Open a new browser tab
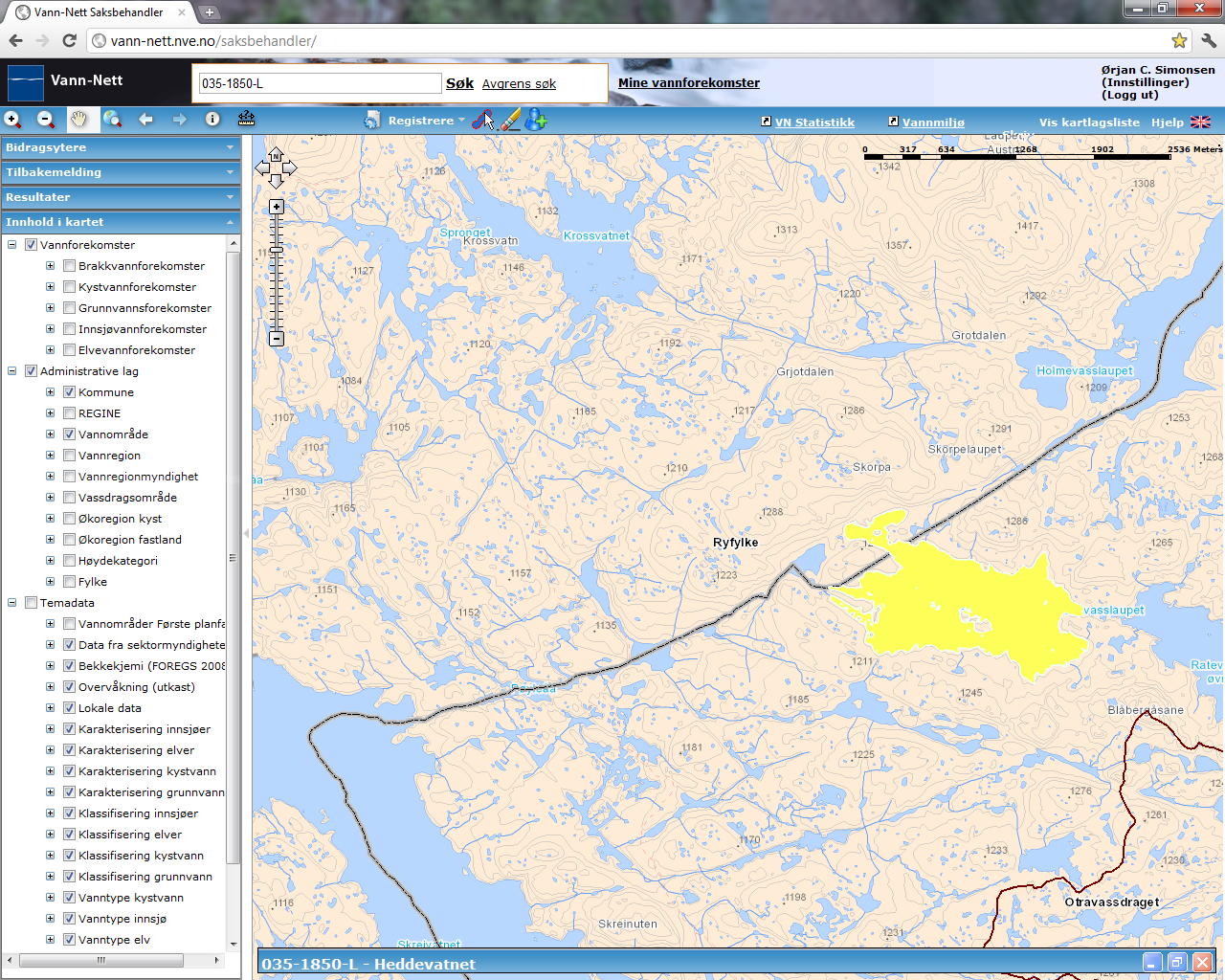Image resolution: width=1225 pixels, height=980 pixels. pos(210,12)
